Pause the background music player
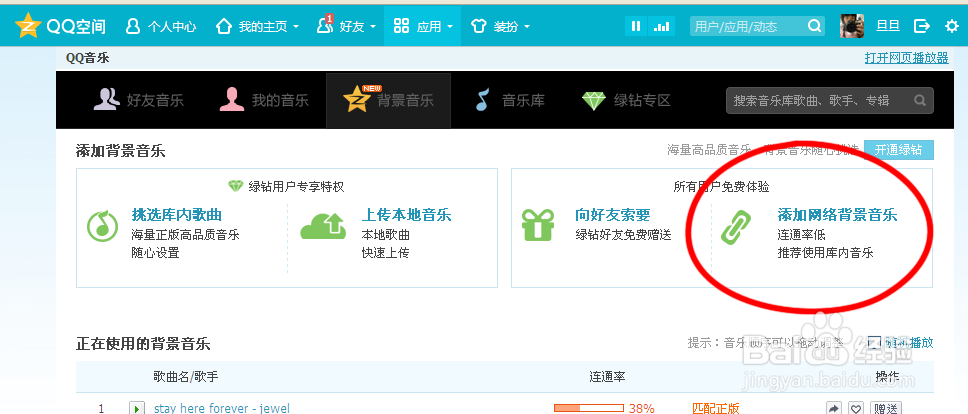This screenshot has height=414, width=968. pyautogui.click(x=636, y=26)
